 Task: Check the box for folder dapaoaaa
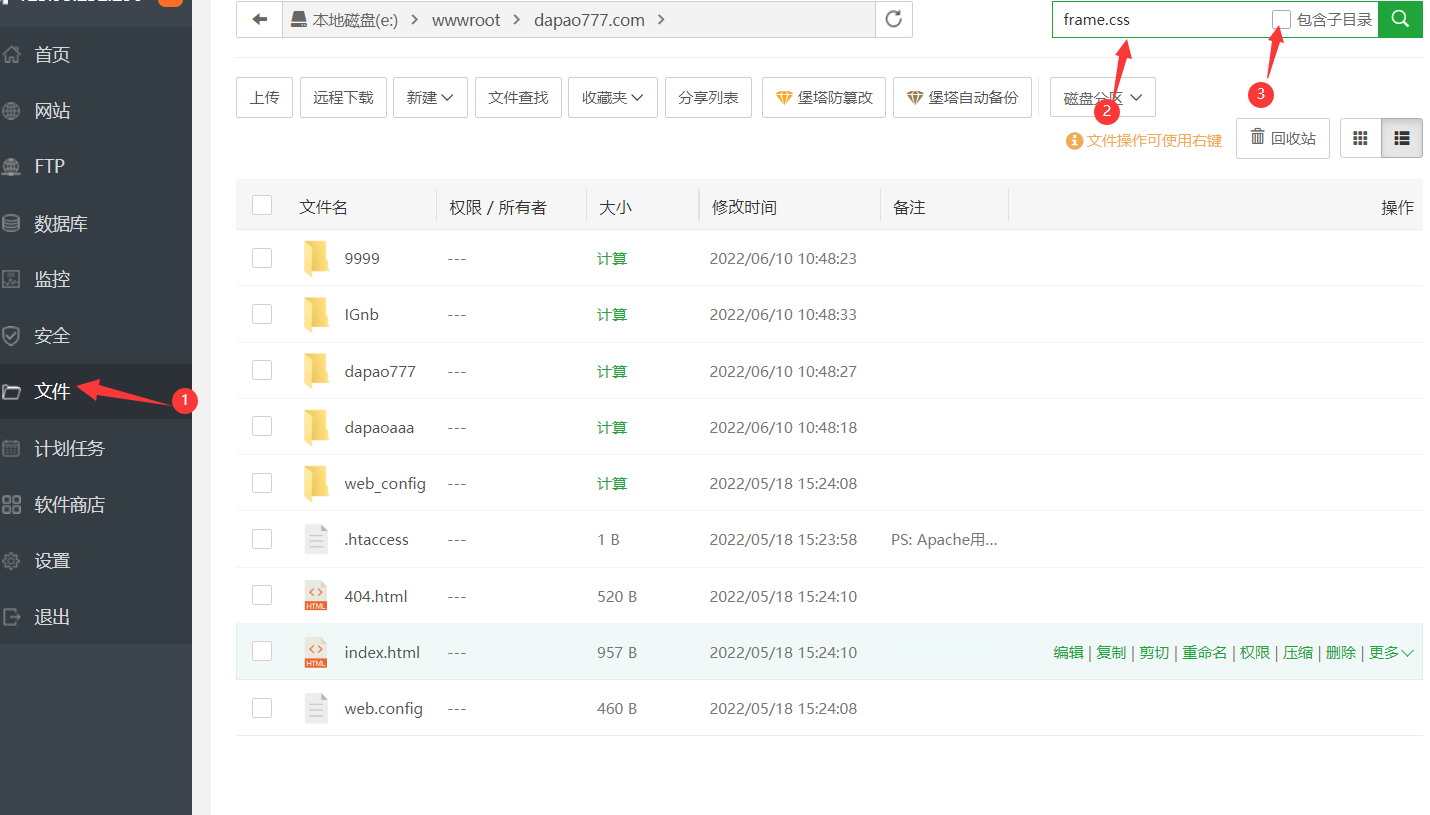[x=262, y=426]
